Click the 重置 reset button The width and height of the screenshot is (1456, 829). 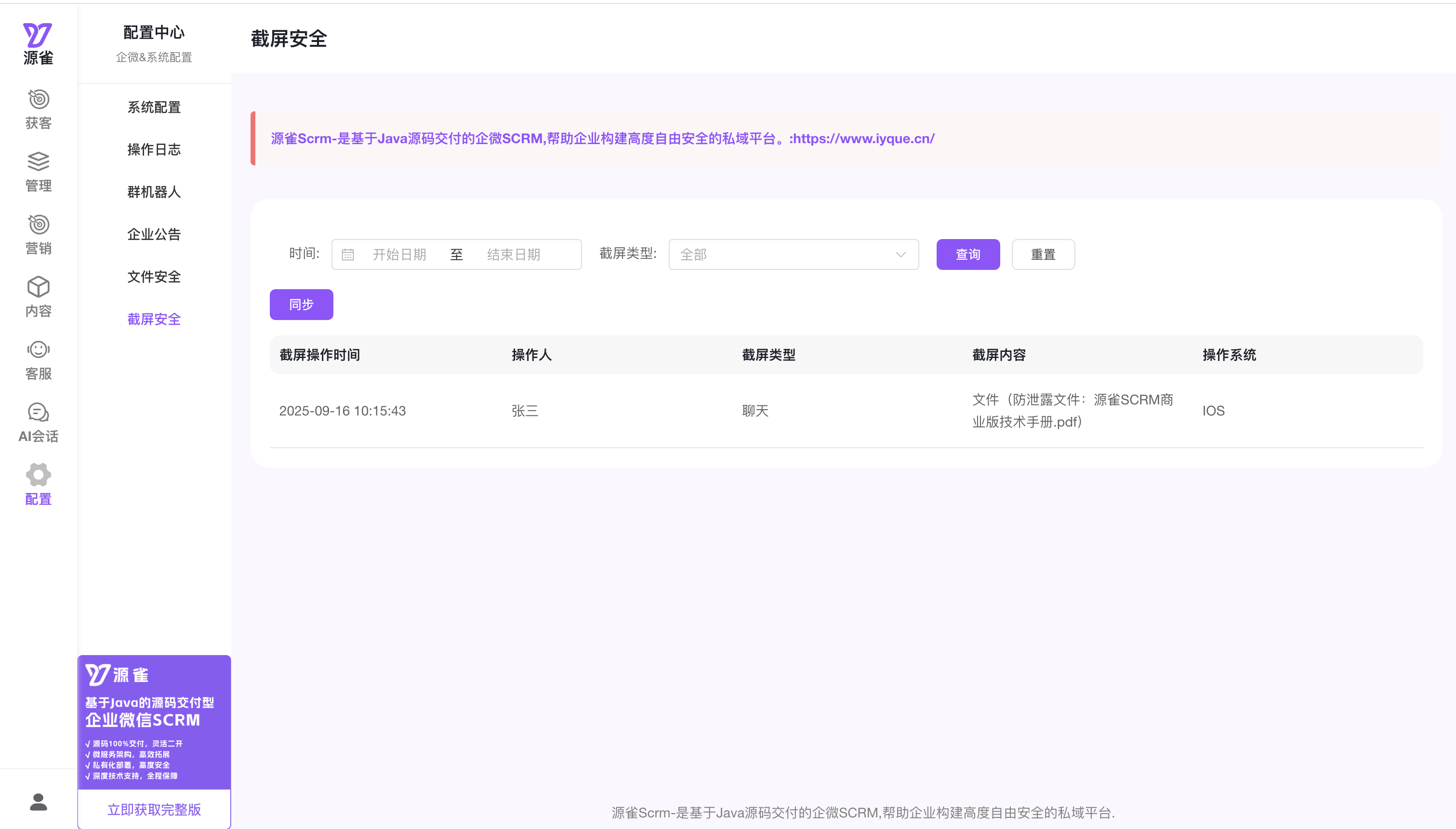tap(1043, 254)
